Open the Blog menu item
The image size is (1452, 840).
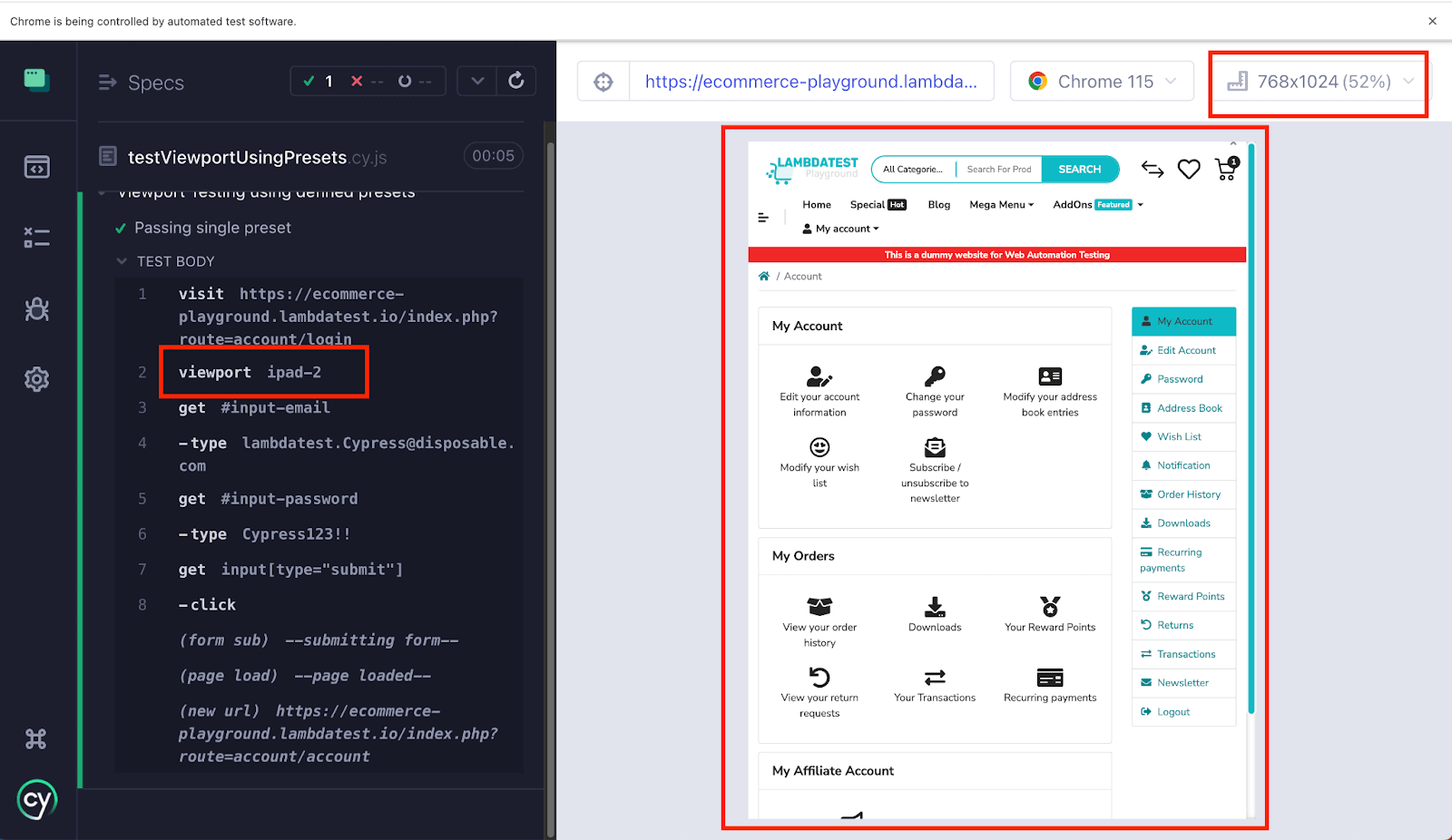(x=938, y=205)
